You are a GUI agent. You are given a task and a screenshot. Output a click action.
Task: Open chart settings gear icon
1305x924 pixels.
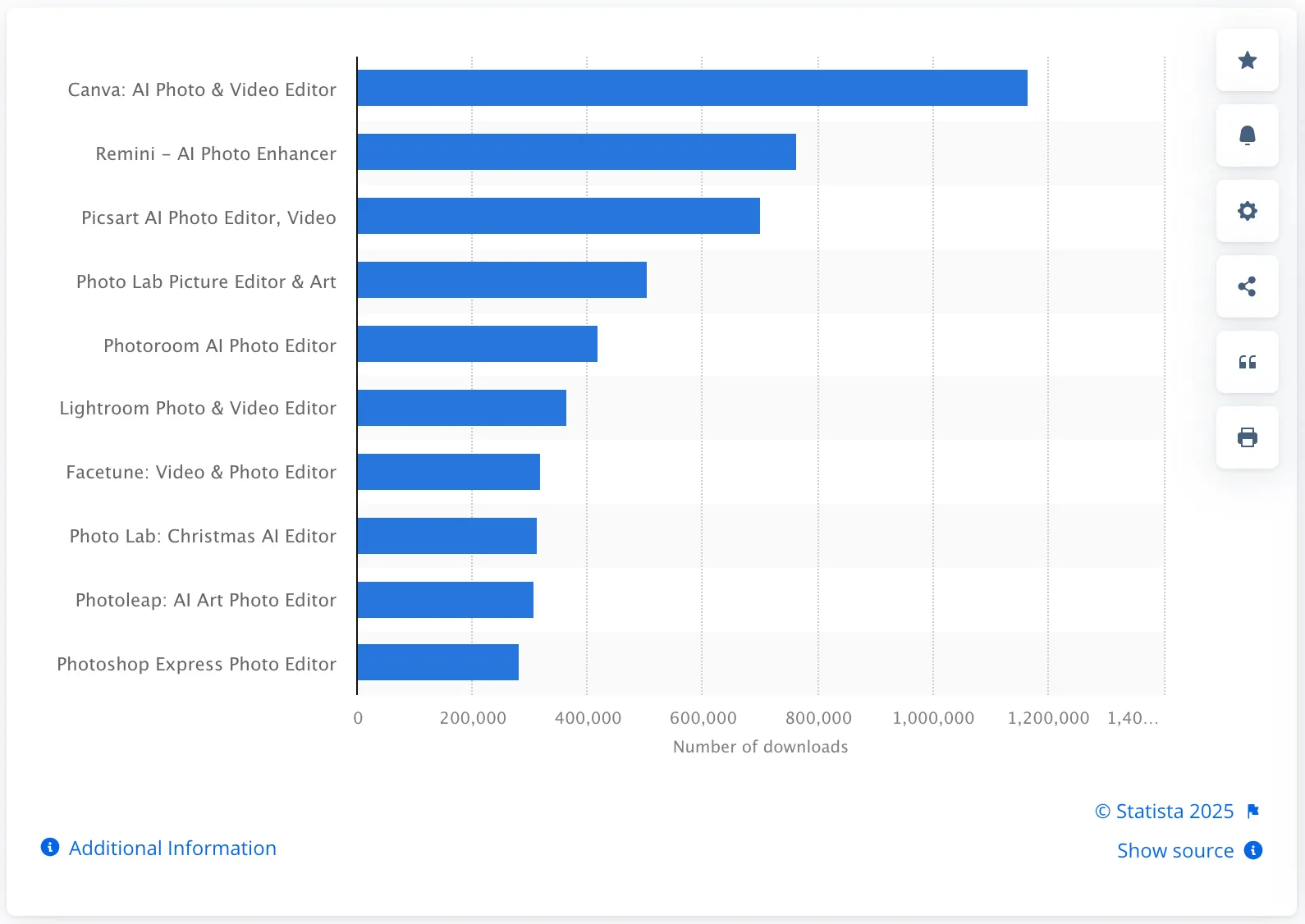click(x=1247, y=211)
